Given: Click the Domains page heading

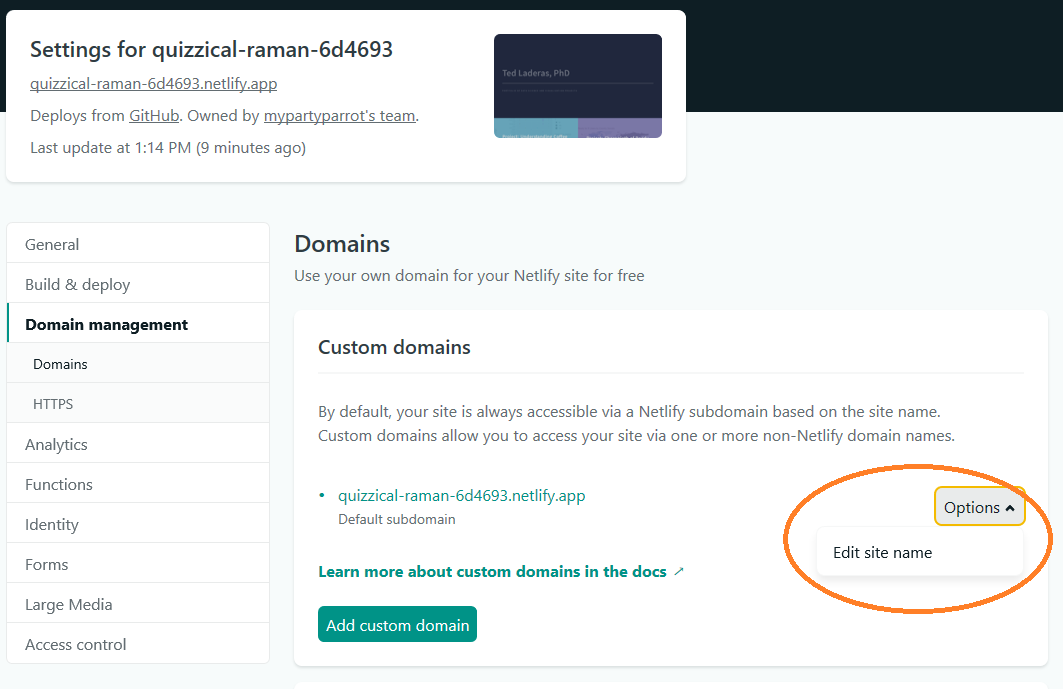Looking at the screenshot, I should click(342, 244).
